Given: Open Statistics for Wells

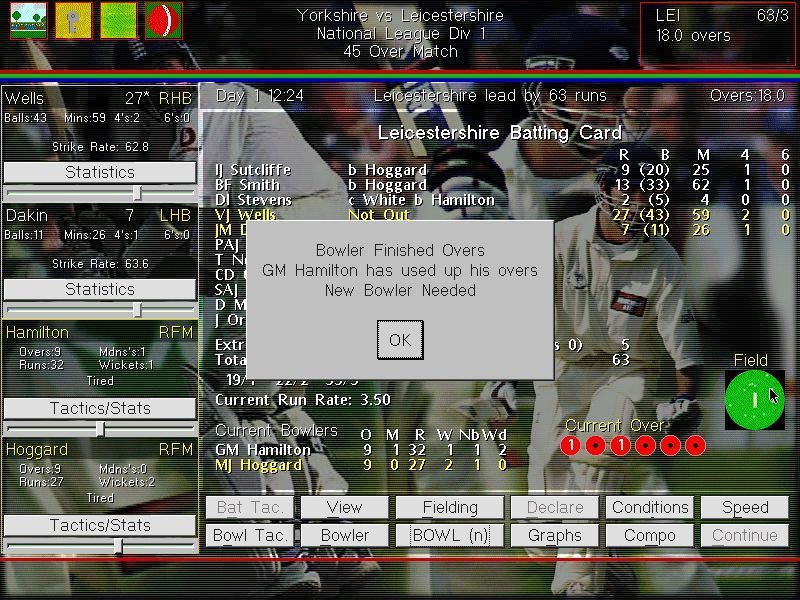Looking at the screenshot, I should pos(99,172).
